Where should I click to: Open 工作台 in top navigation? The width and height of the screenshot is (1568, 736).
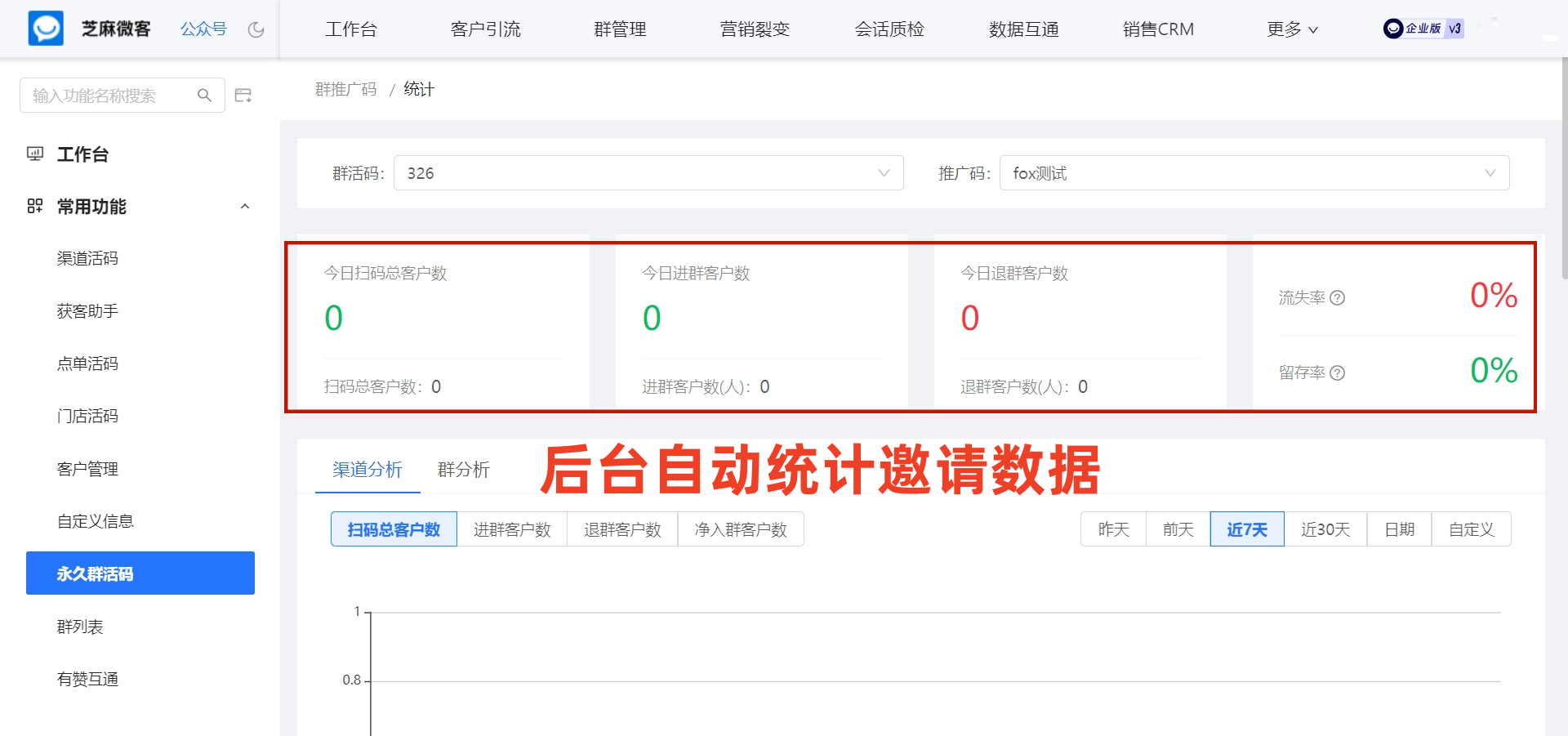[351, 29]
